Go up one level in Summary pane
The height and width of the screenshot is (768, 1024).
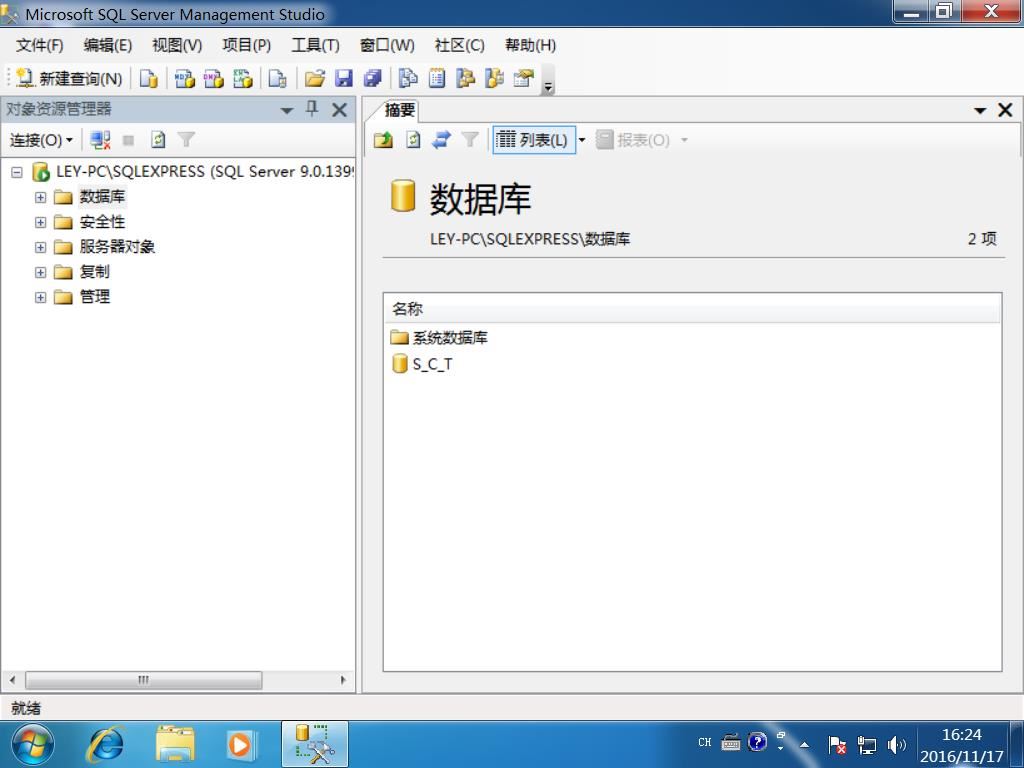383,140
